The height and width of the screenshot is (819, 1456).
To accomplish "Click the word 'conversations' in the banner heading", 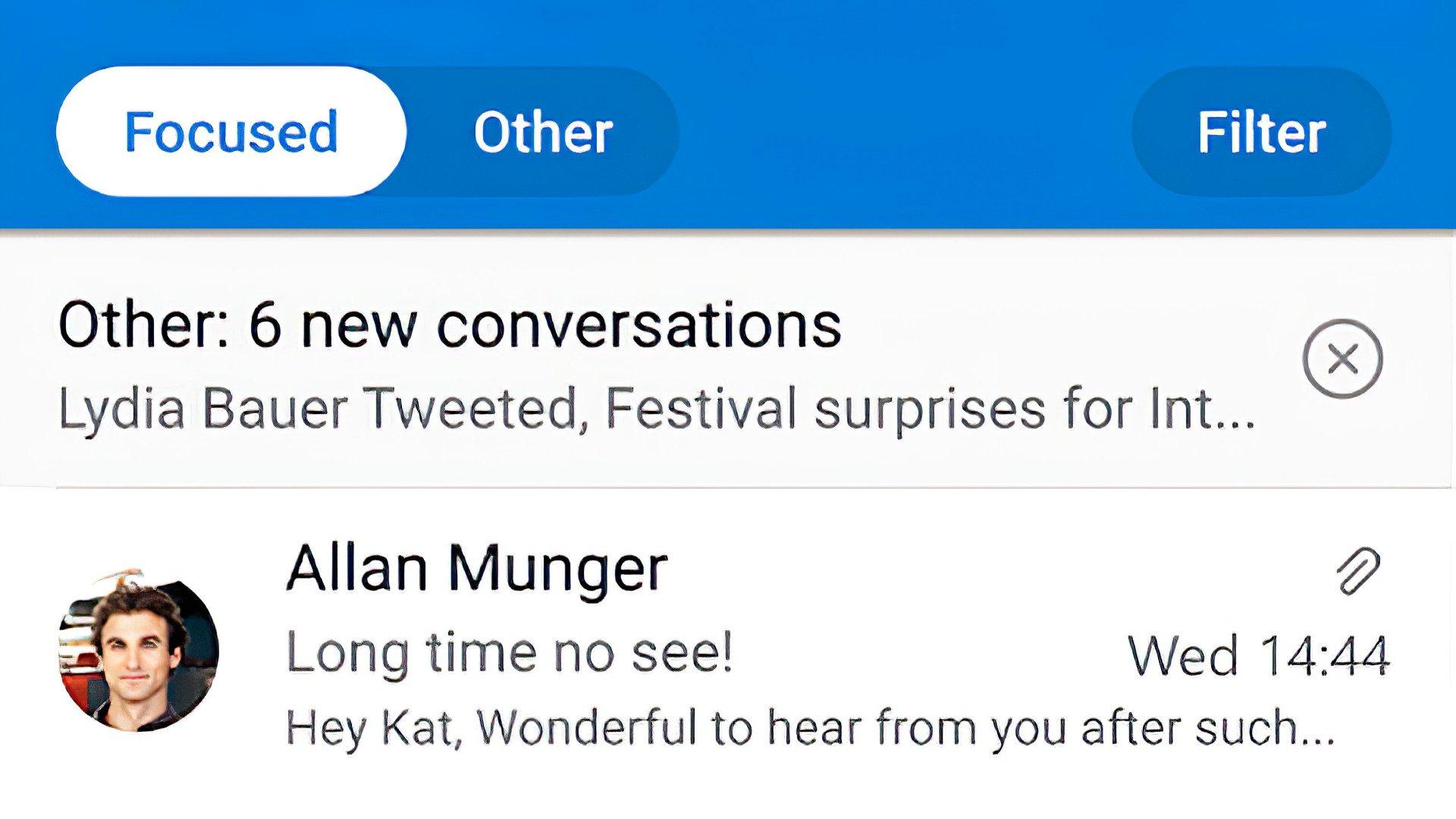I will click(x=639, y=326).
